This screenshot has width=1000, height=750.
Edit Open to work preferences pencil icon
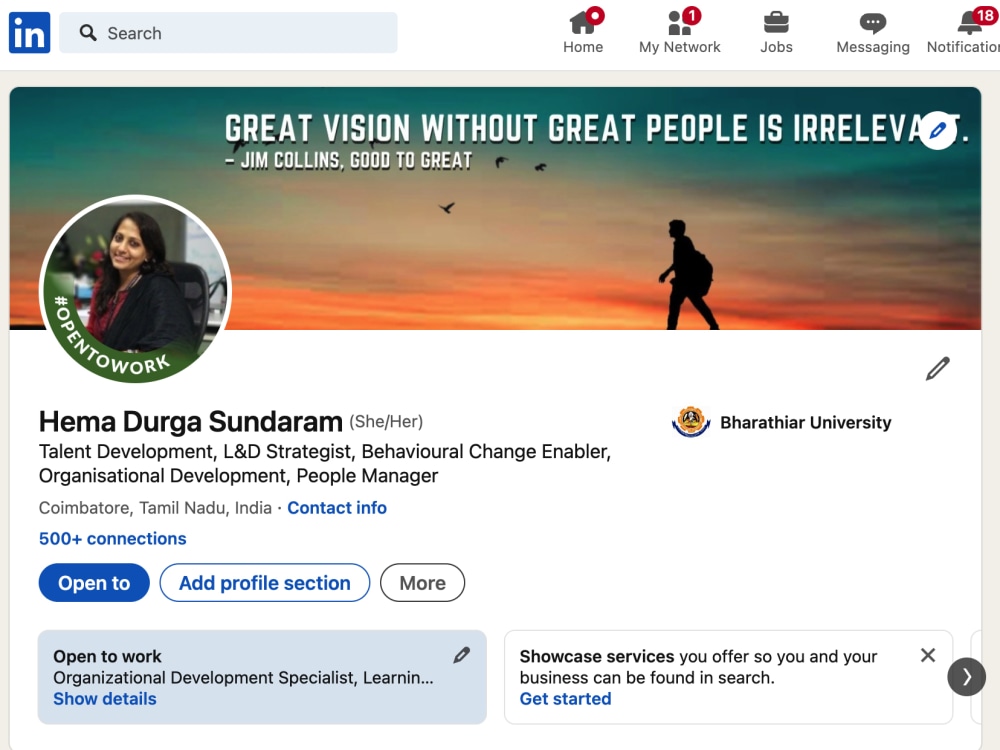click(462, 655)
